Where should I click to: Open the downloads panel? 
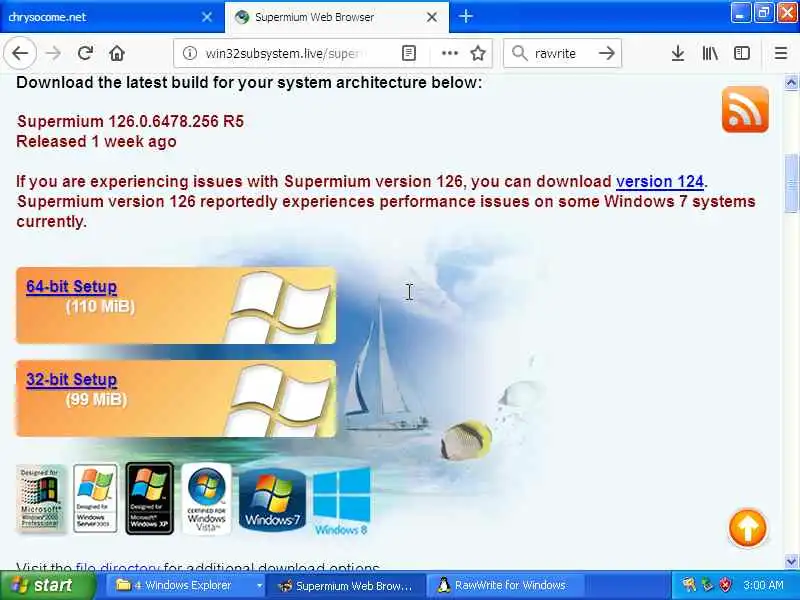pos(678,53)
